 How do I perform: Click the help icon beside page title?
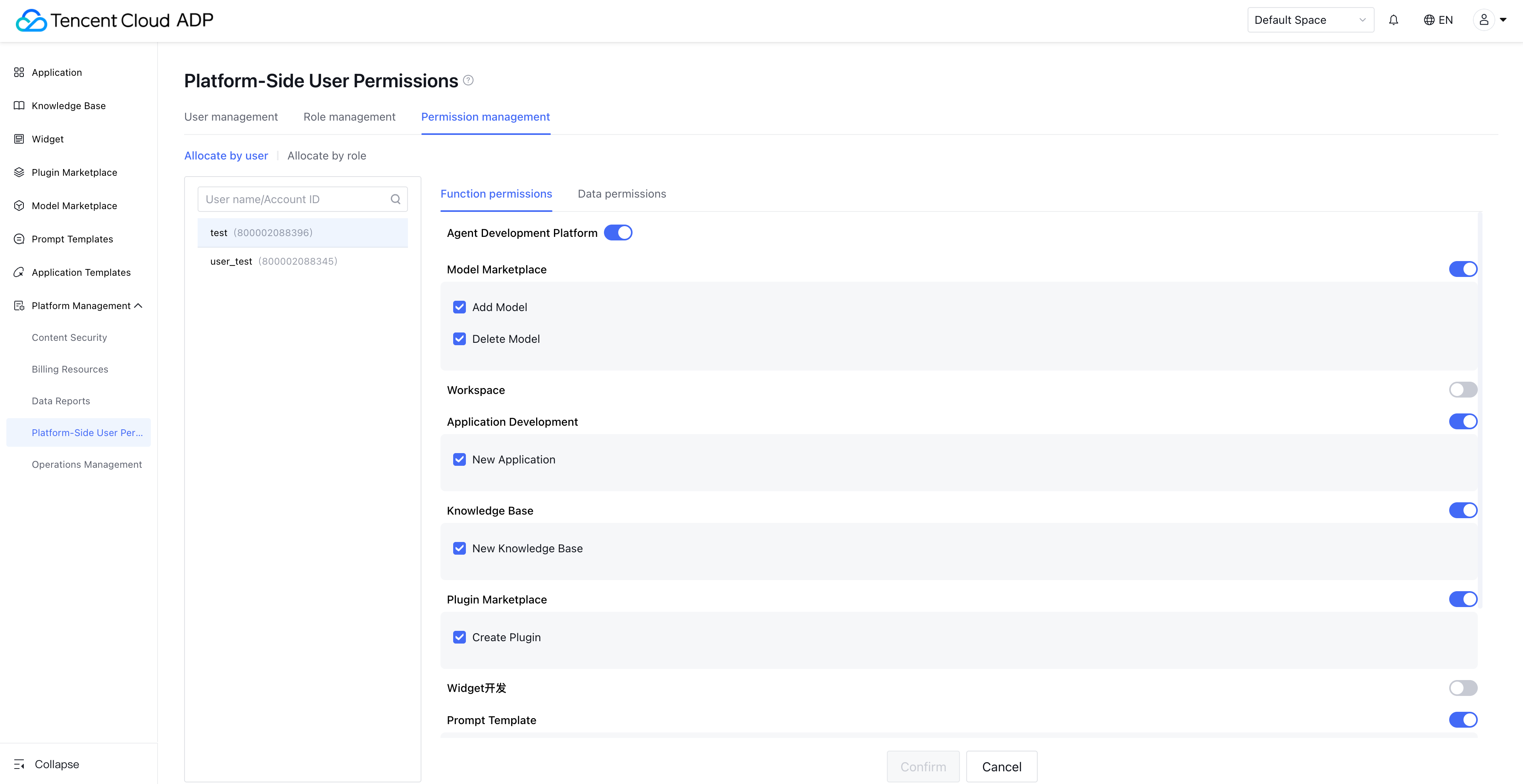point(468,81)
